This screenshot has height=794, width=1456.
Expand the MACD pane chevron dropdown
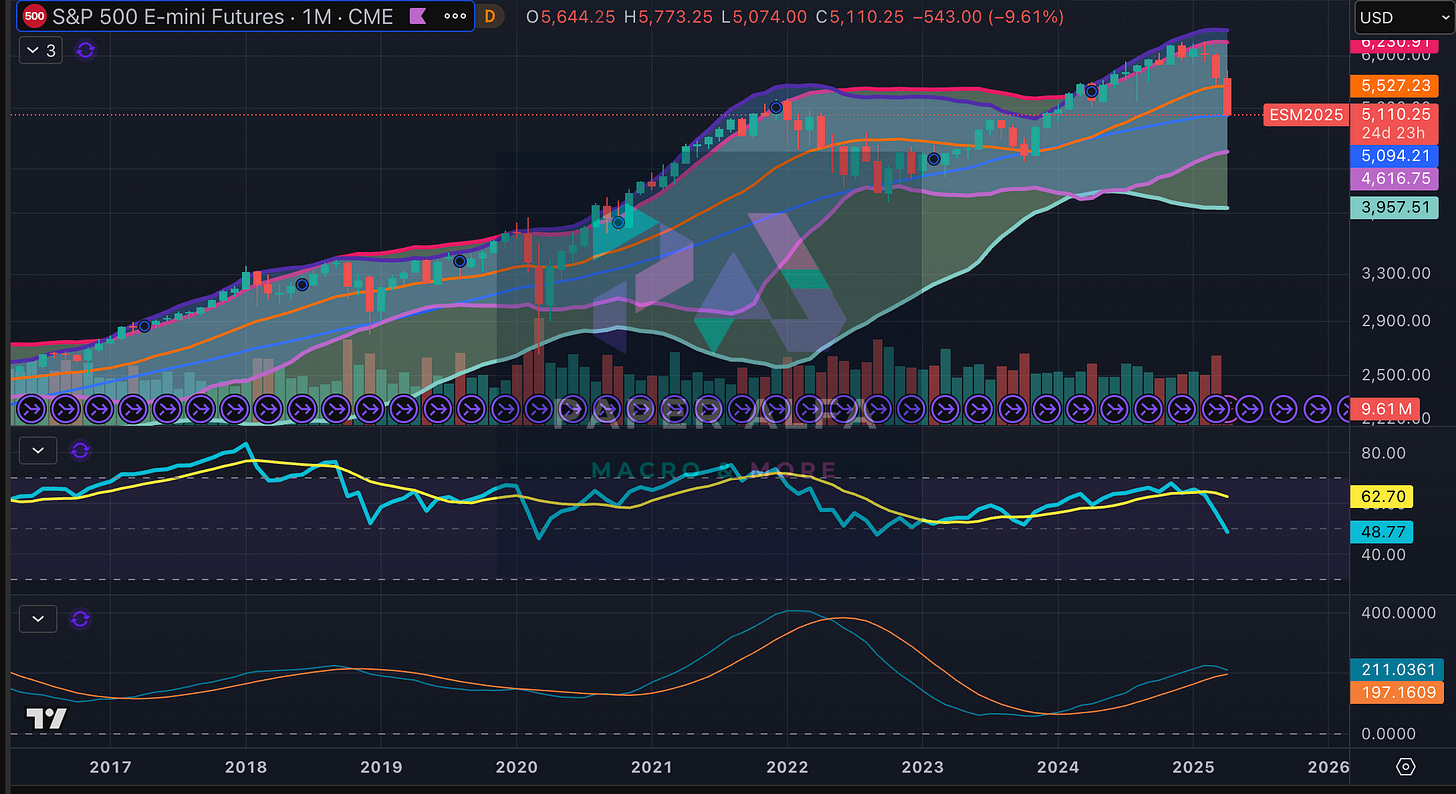click(x=38, y=619)
